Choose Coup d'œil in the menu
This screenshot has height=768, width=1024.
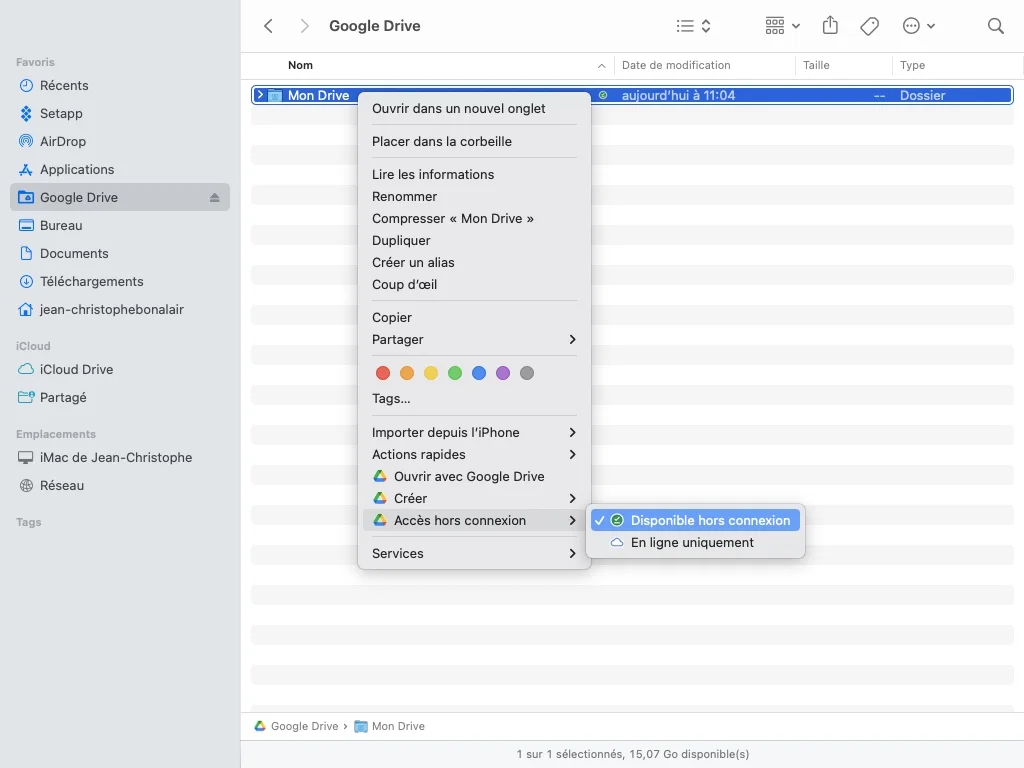(x=474, y=285)
